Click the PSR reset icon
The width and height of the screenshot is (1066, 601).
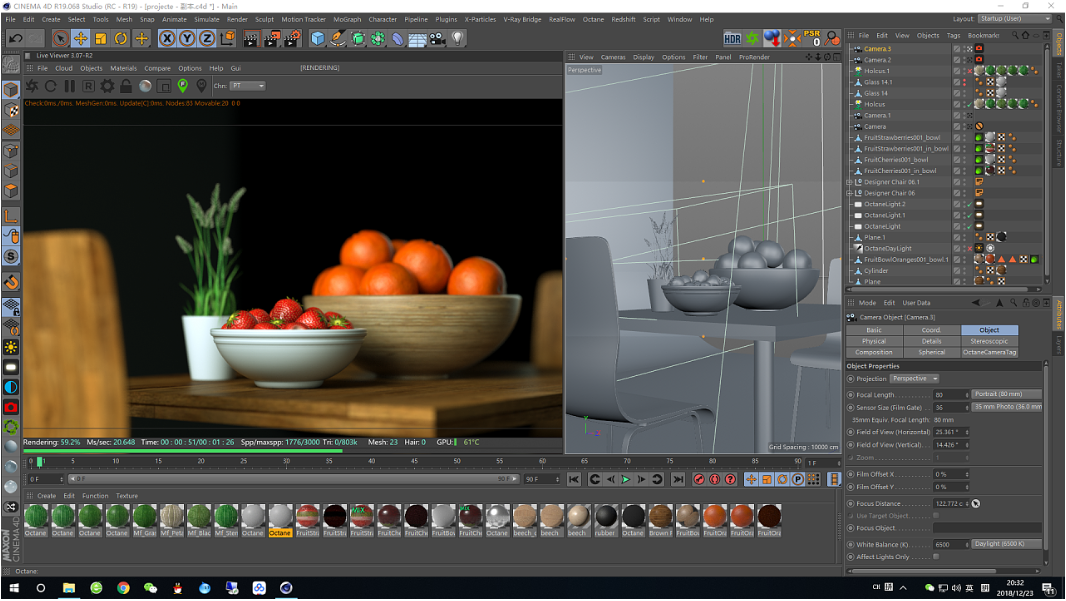812,38
